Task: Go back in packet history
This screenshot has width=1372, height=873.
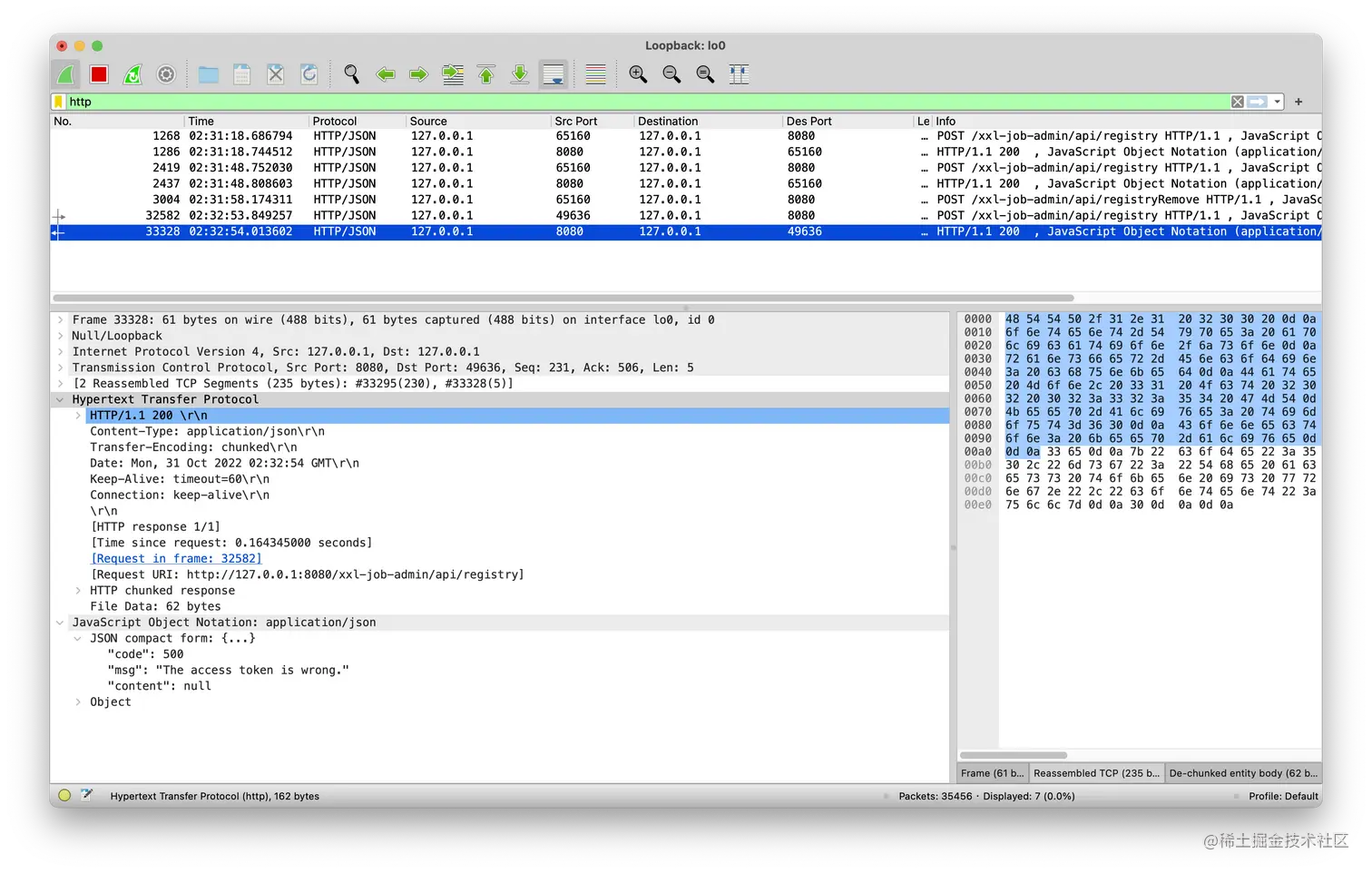Action: (386, 74)
